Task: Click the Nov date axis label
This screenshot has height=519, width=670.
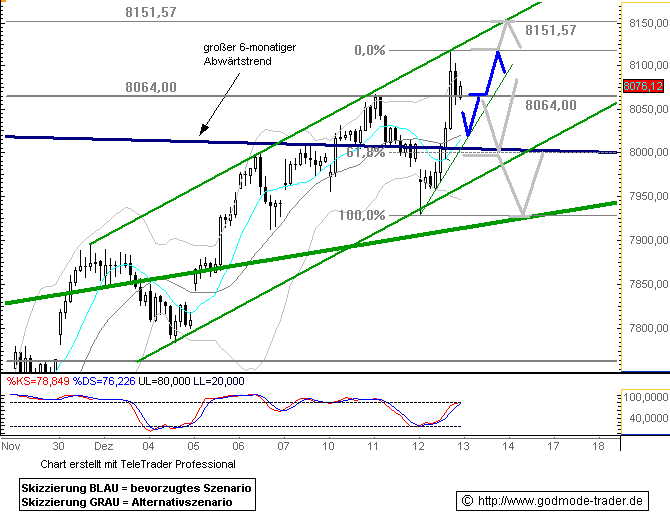Action: (11, 446)
